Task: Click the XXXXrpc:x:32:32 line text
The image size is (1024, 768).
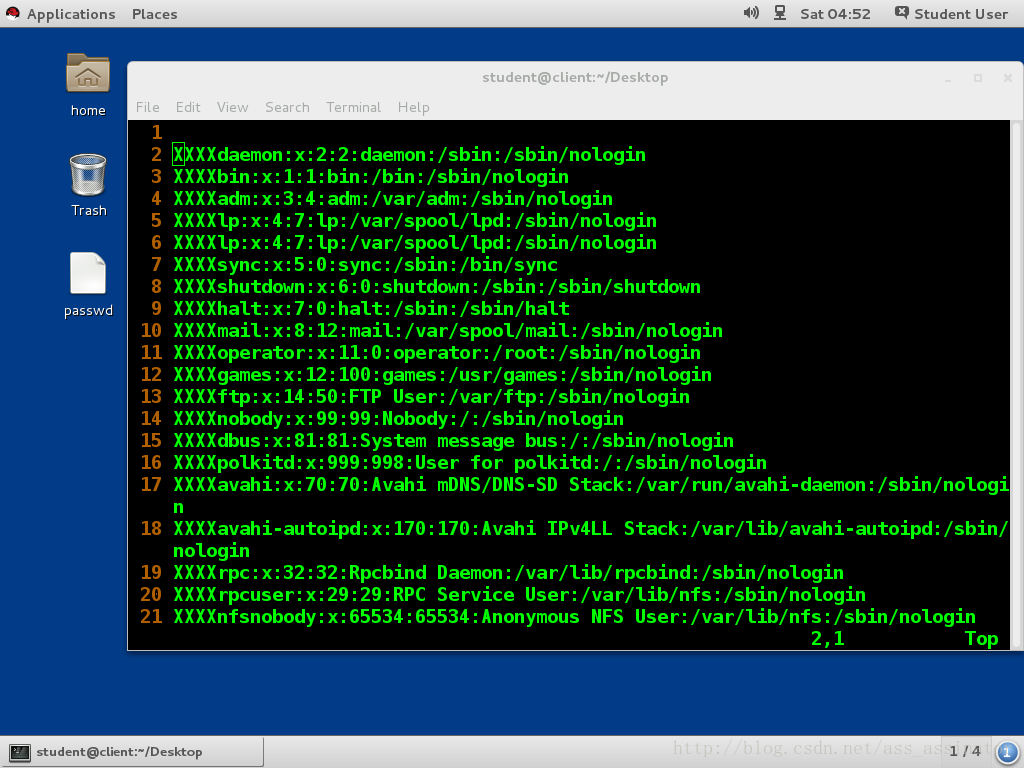Action: click(509, 573)
